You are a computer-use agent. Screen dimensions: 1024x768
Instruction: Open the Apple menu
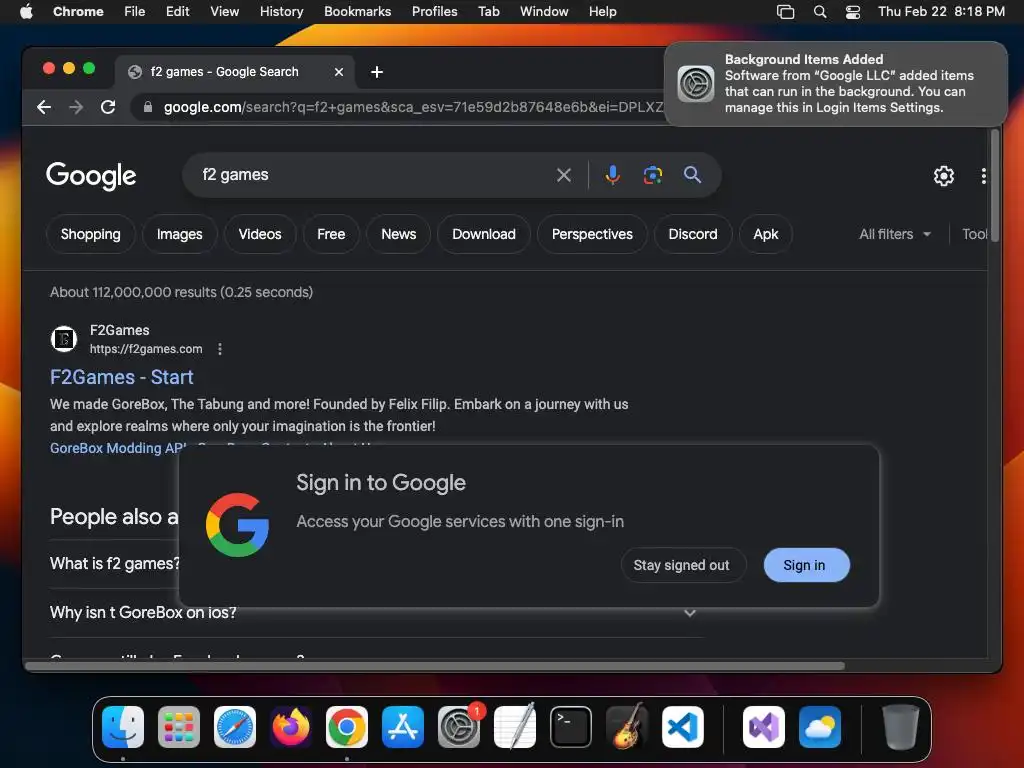tap(26, 12)
